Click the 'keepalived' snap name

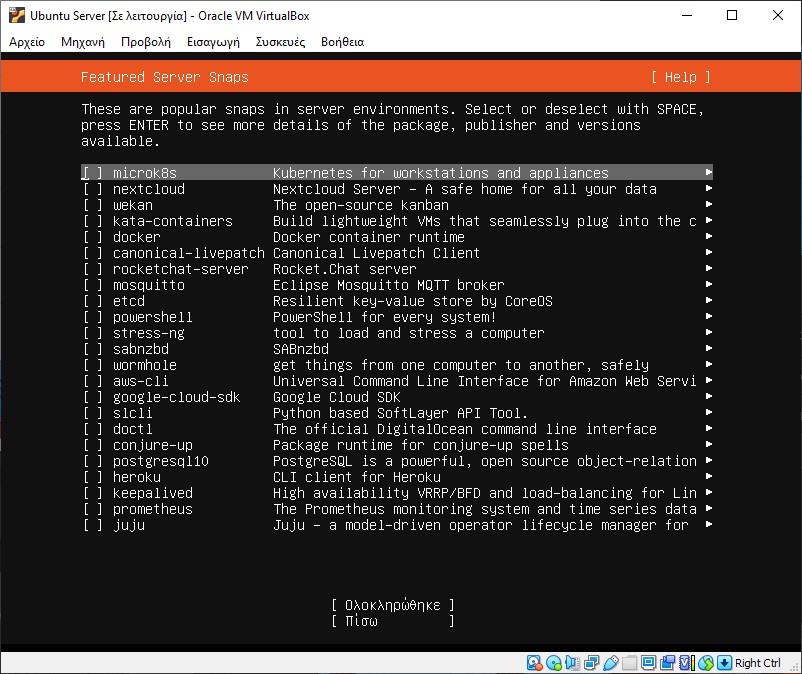pyautogui.click(x=153, y=493)
